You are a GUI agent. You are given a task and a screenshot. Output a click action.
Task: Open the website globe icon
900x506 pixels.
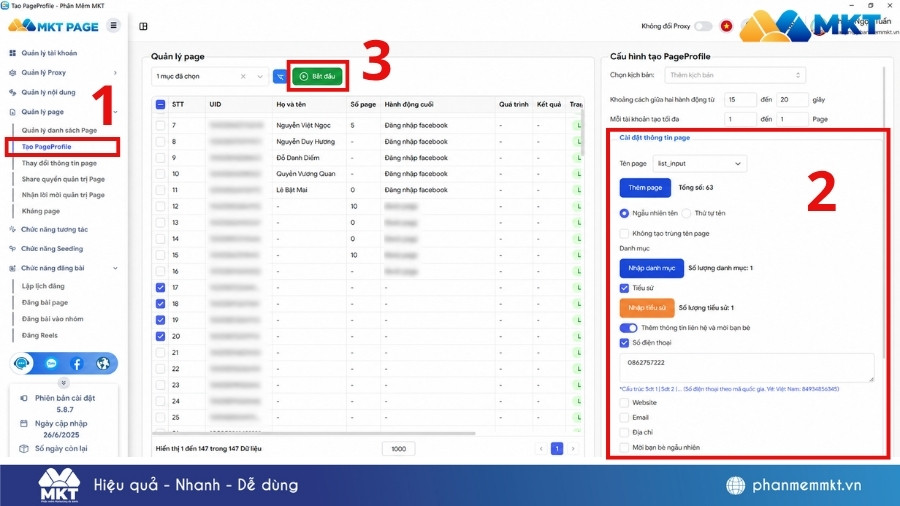click(x=103, y=363)
